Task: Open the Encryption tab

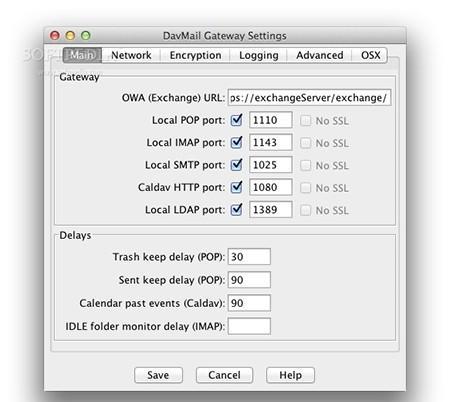Action: click(x=195, y=55)
